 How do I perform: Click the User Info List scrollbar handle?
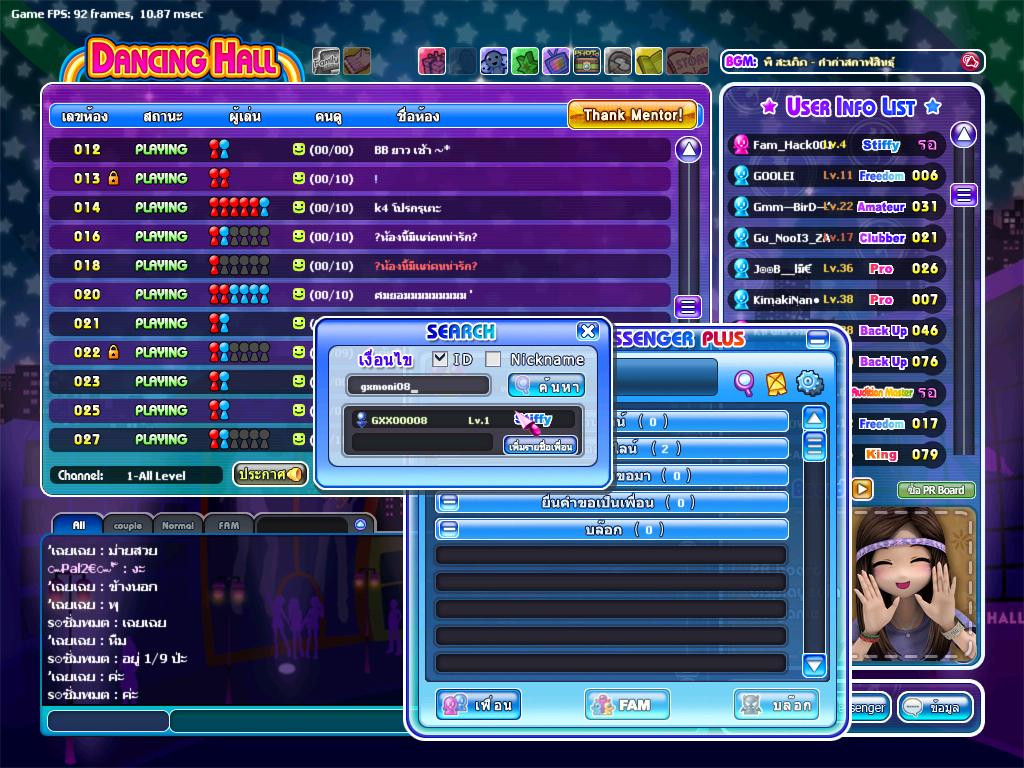[x=964, y=195]
